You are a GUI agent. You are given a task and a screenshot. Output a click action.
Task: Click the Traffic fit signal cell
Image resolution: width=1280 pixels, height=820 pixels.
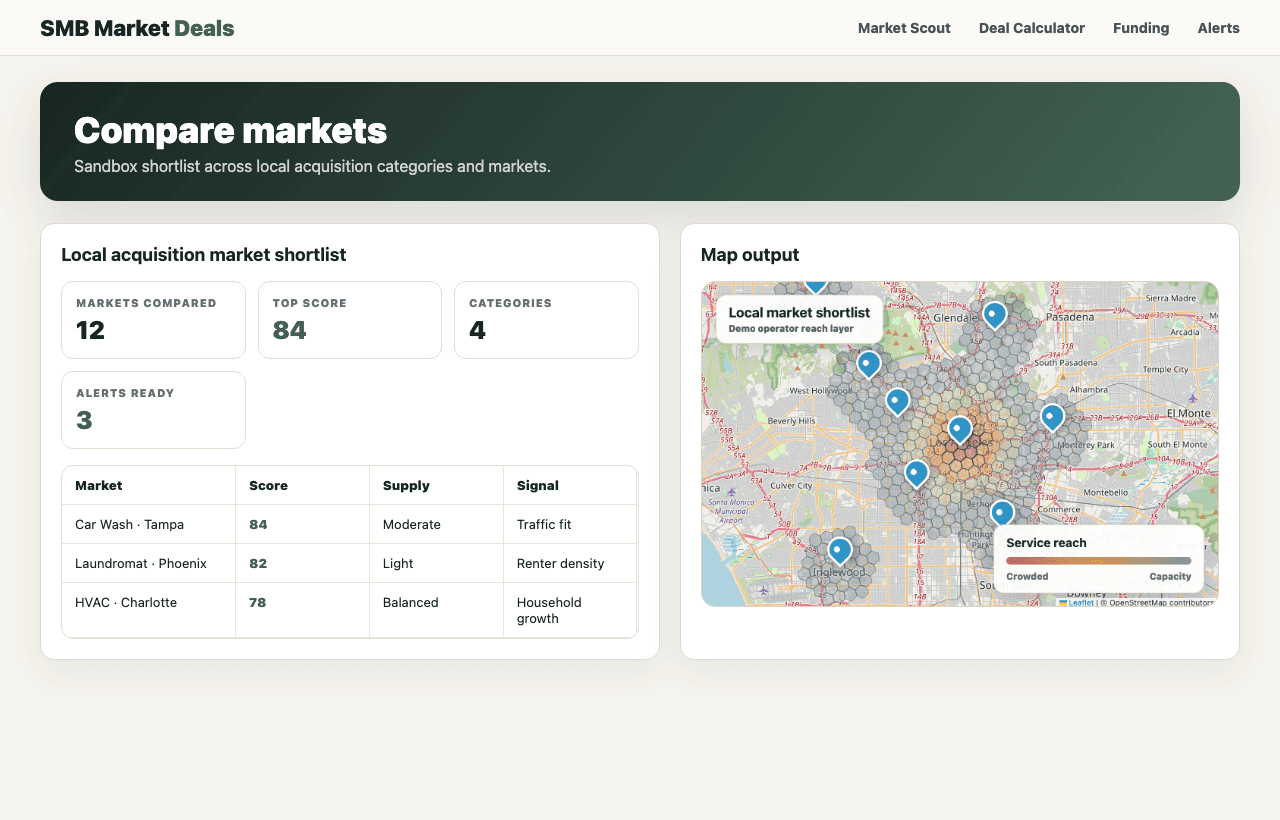pos(570,524)
